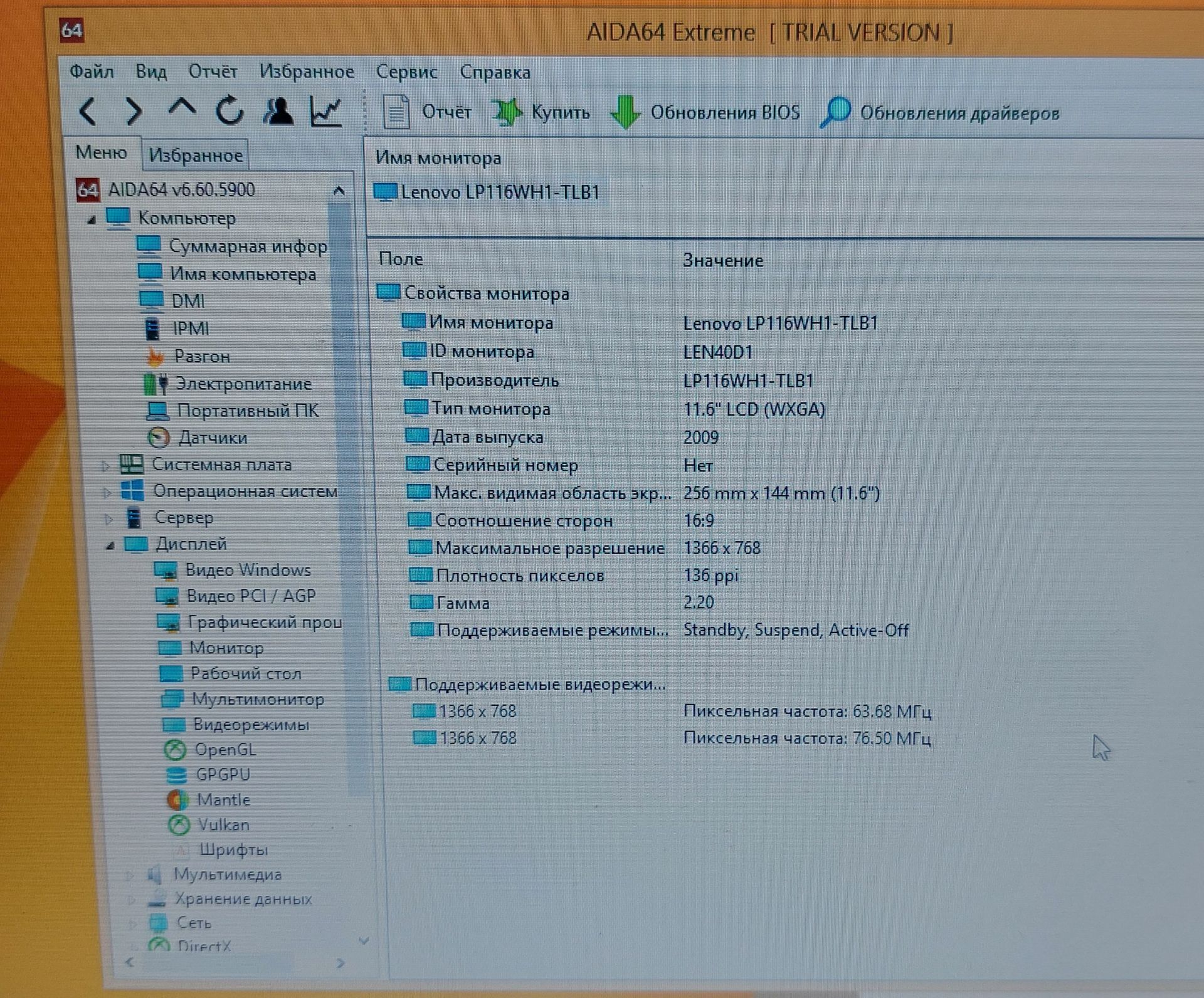Select the Монитор tree item

pyautogui.click(x=211, y=648)
